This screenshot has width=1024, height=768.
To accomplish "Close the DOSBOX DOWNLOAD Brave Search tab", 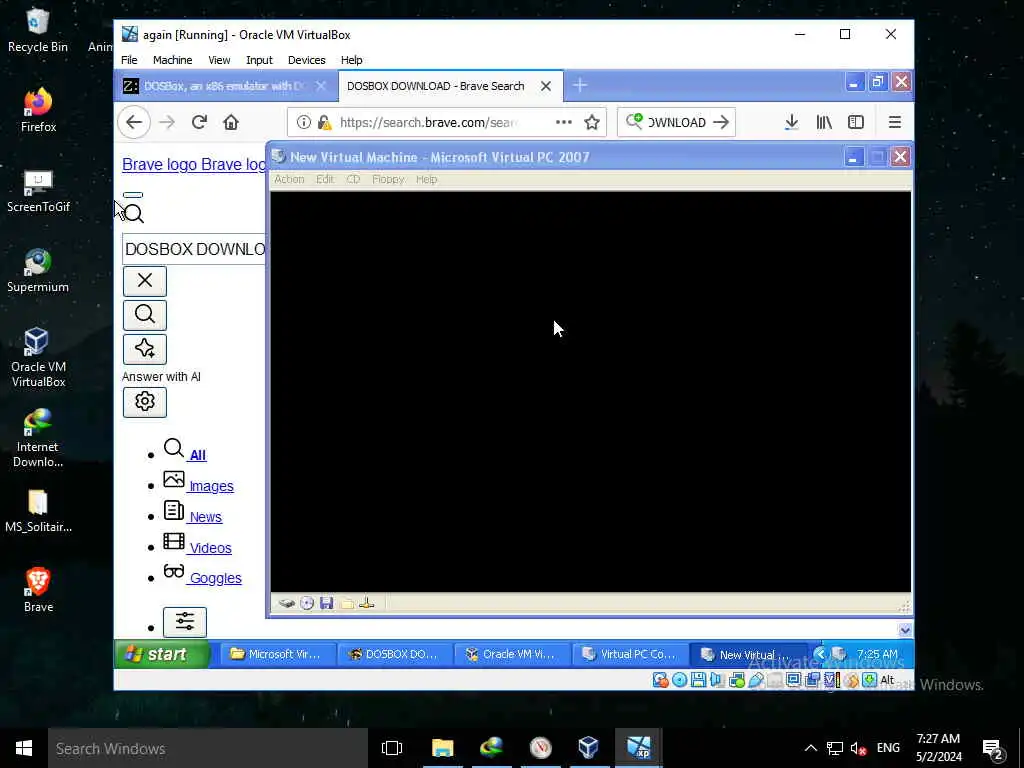I will 546,86.
